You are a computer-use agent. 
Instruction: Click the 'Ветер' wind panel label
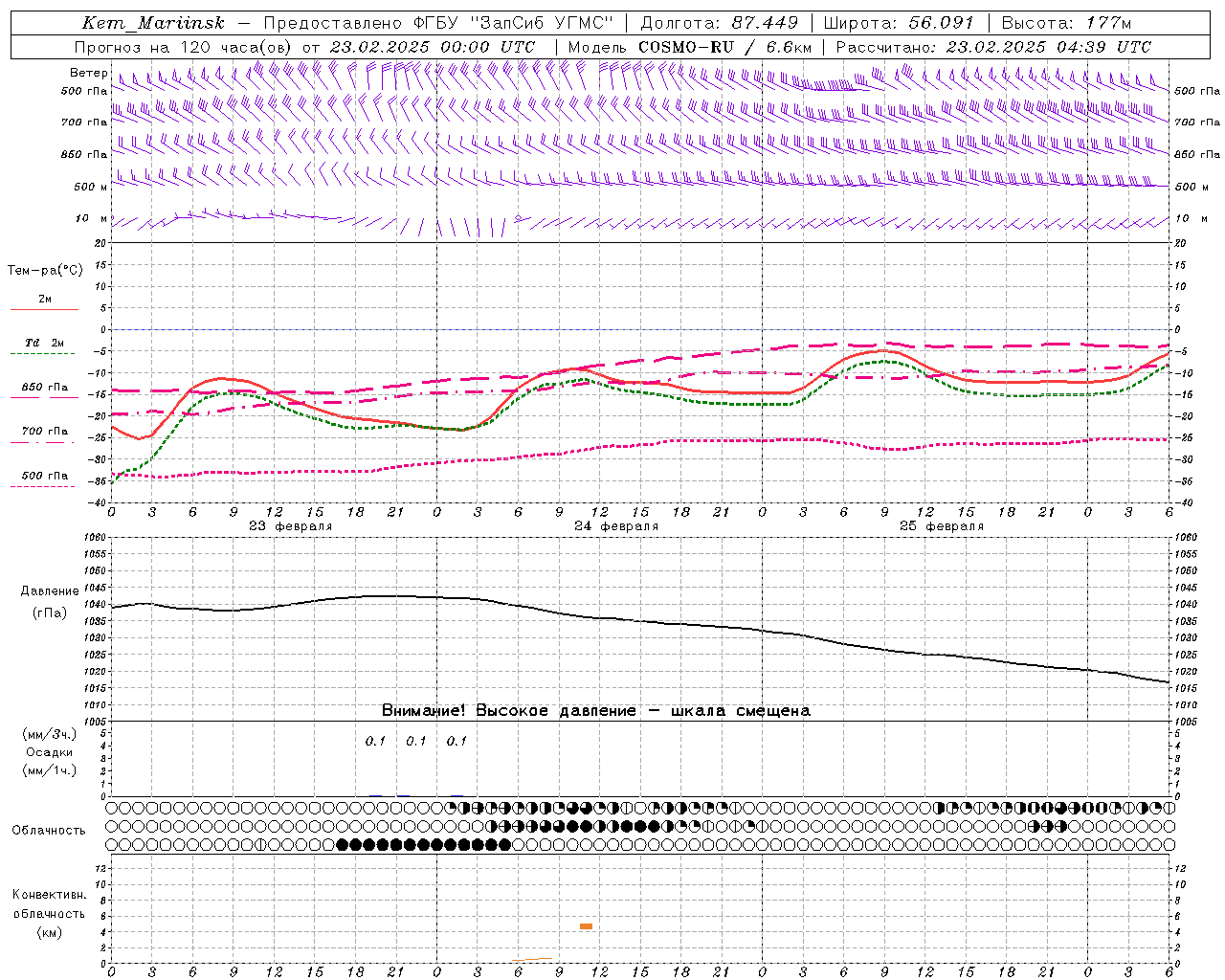tap(88, 73)
